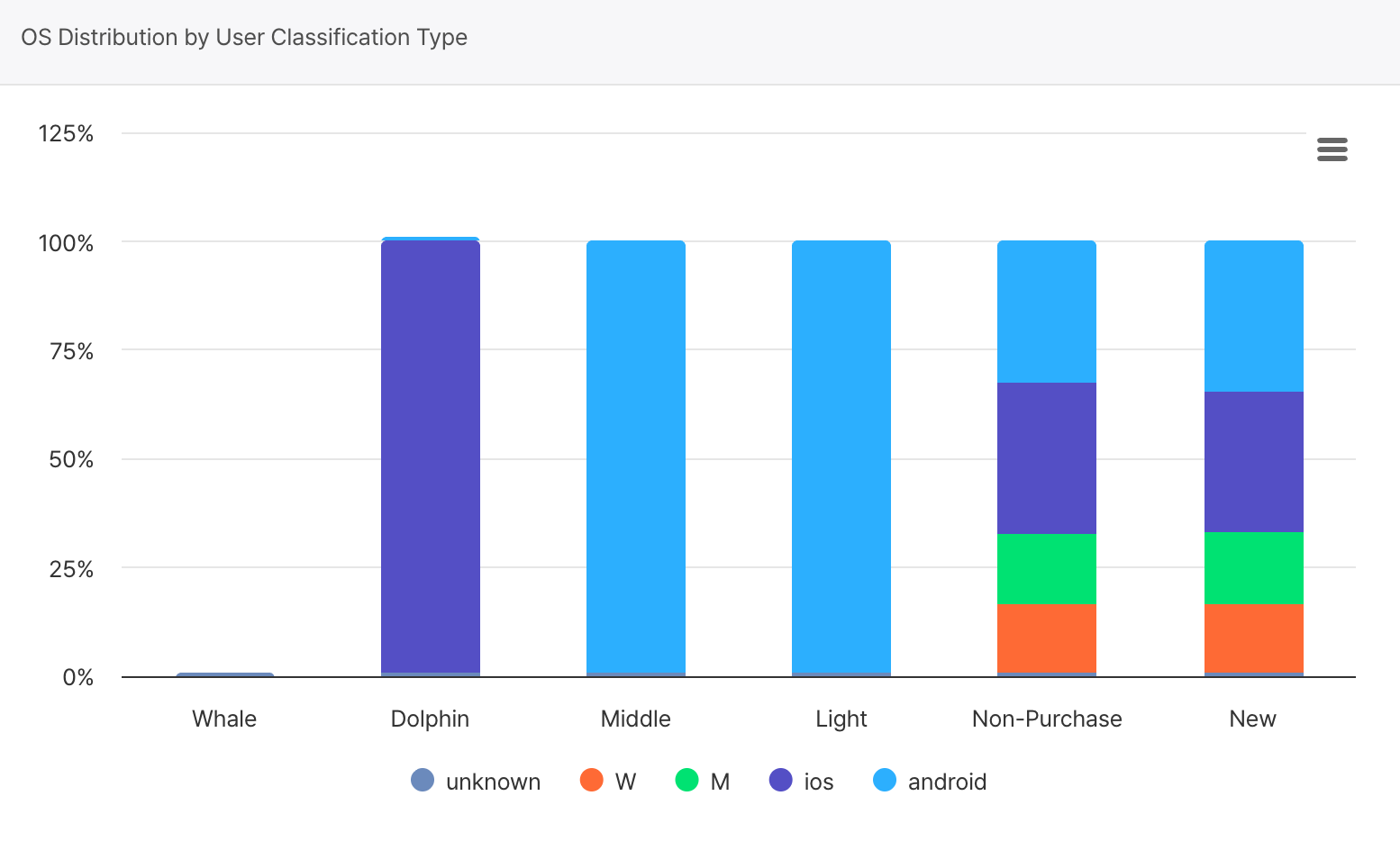Screen dimensions: 1400x841
Task: Click Non-Purchase android bar segment
Action: 1047,312
